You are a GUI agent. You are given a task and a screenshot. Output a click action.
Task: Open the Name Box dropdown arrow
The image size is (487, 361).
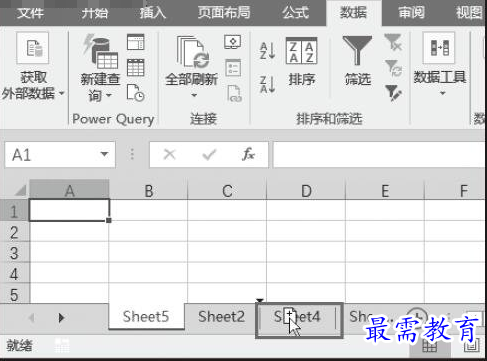point(104,154)
